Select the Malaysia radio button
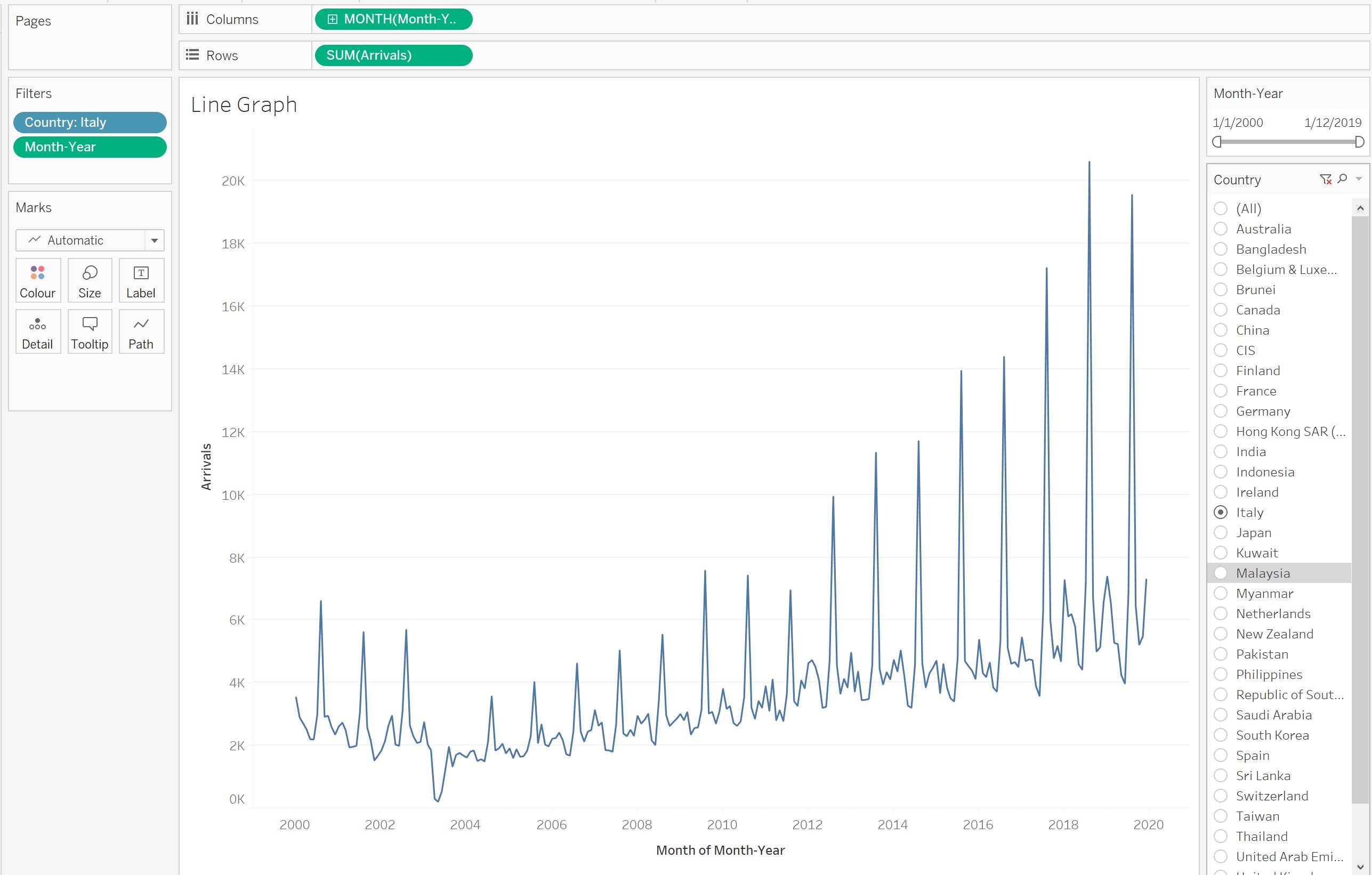The image size is (1372, 875). [x=1221, y=573]
